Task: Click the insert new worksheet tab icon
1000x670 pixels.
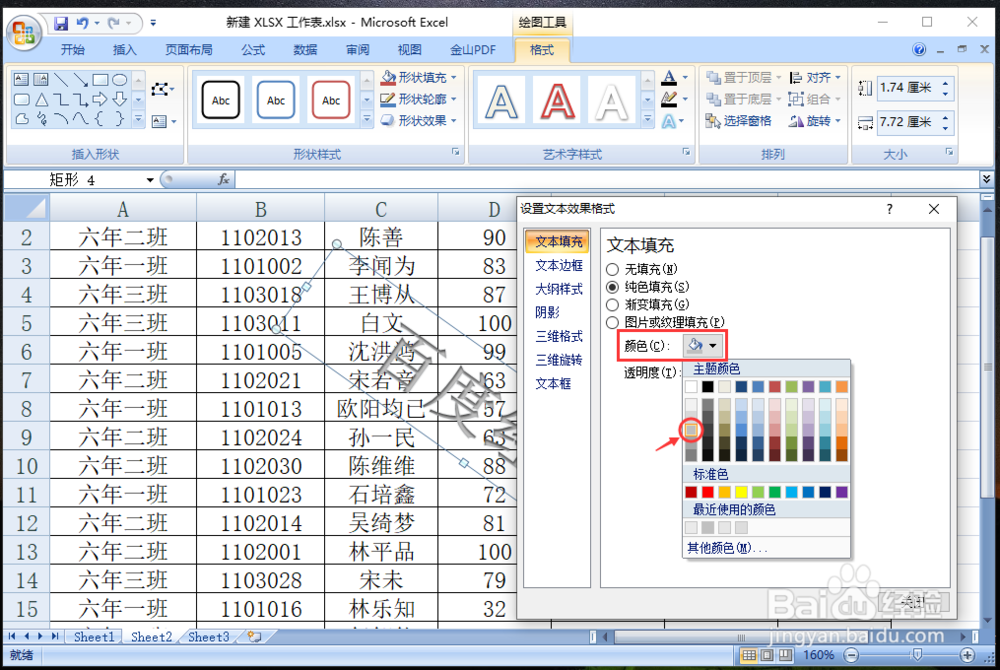Action: 254,636
